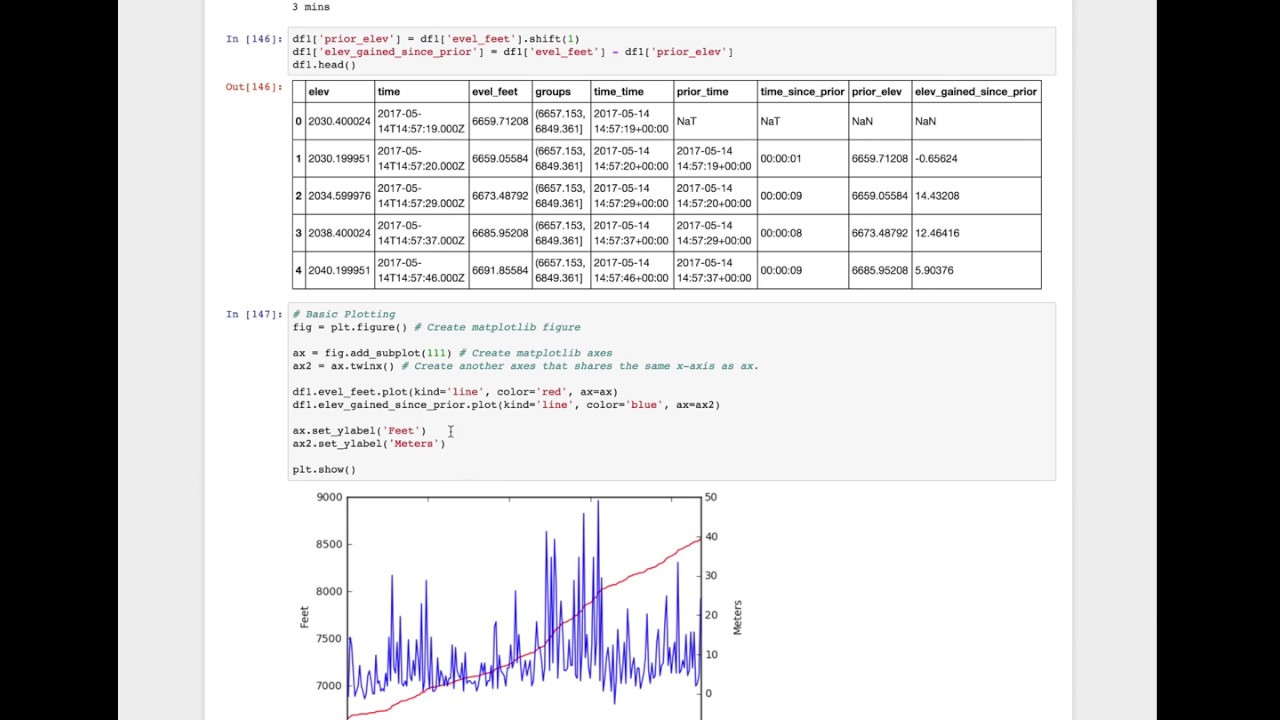Screen dimensions: 1280x720
Task: Click time_since_prior value 00:00:08
Action: tap(781, 233)
